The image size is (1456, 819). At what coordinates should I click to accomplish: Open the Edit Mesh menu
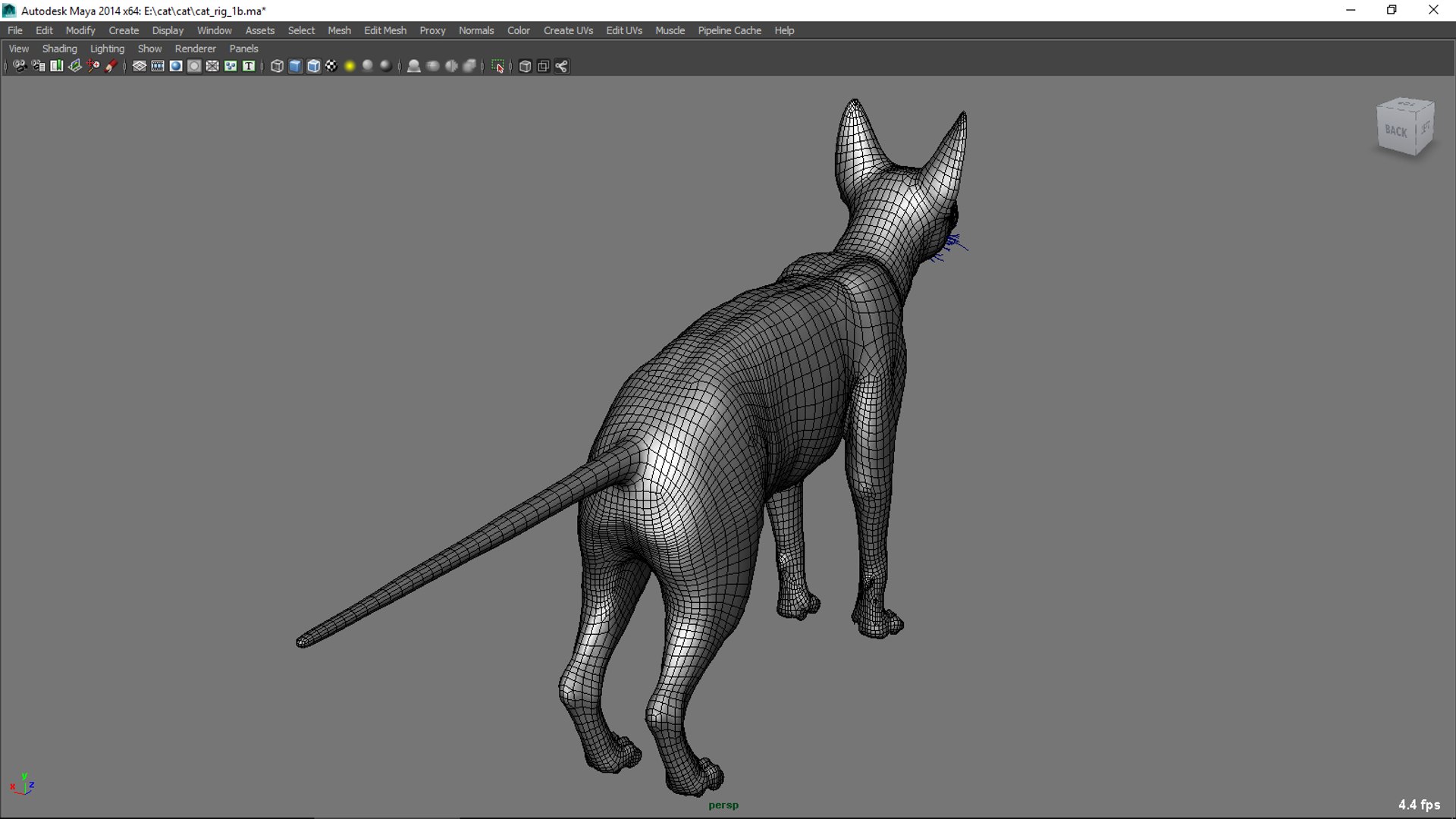click(385, 30)
